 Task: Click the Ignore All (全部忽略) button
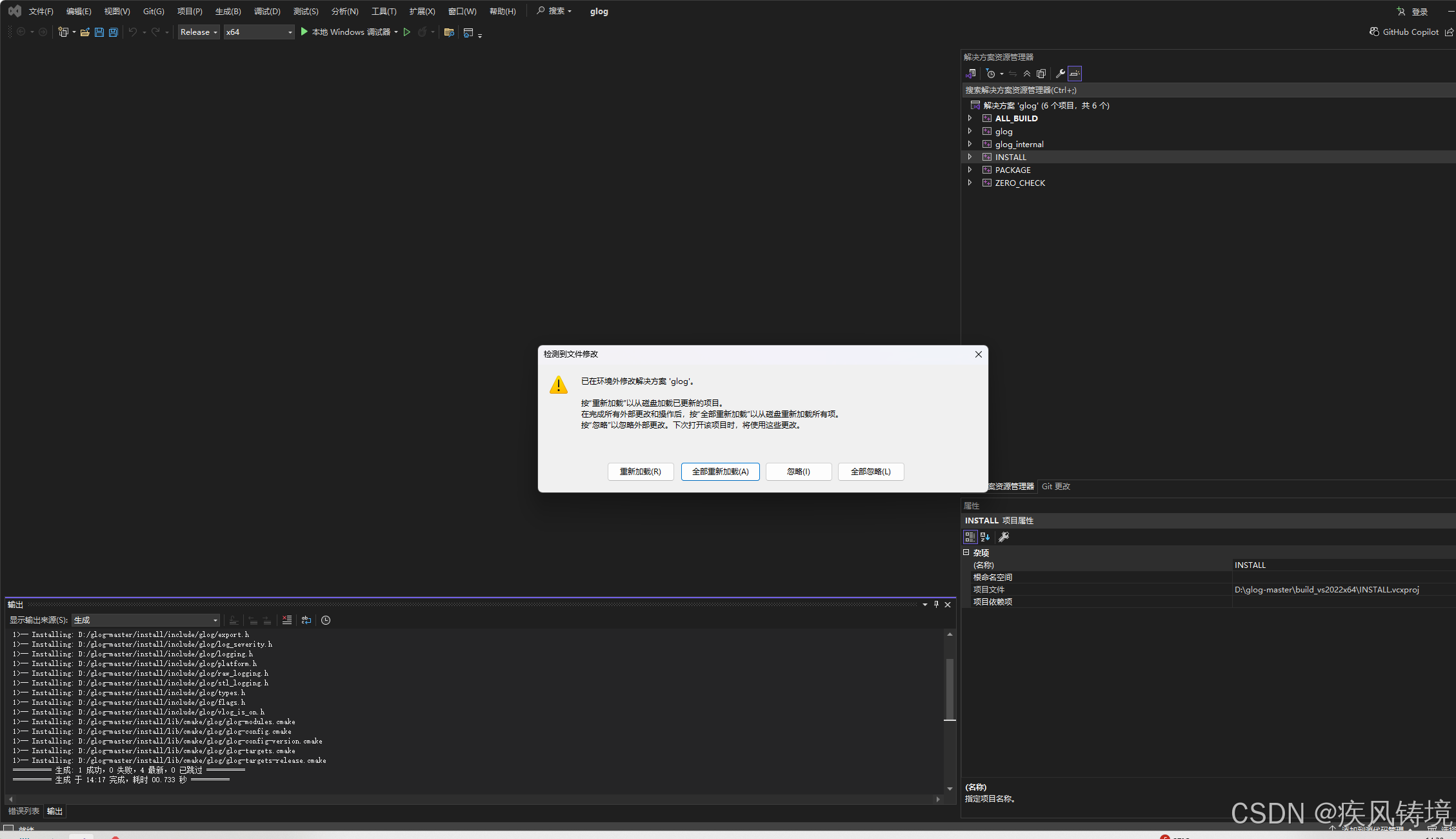(870, 472)
